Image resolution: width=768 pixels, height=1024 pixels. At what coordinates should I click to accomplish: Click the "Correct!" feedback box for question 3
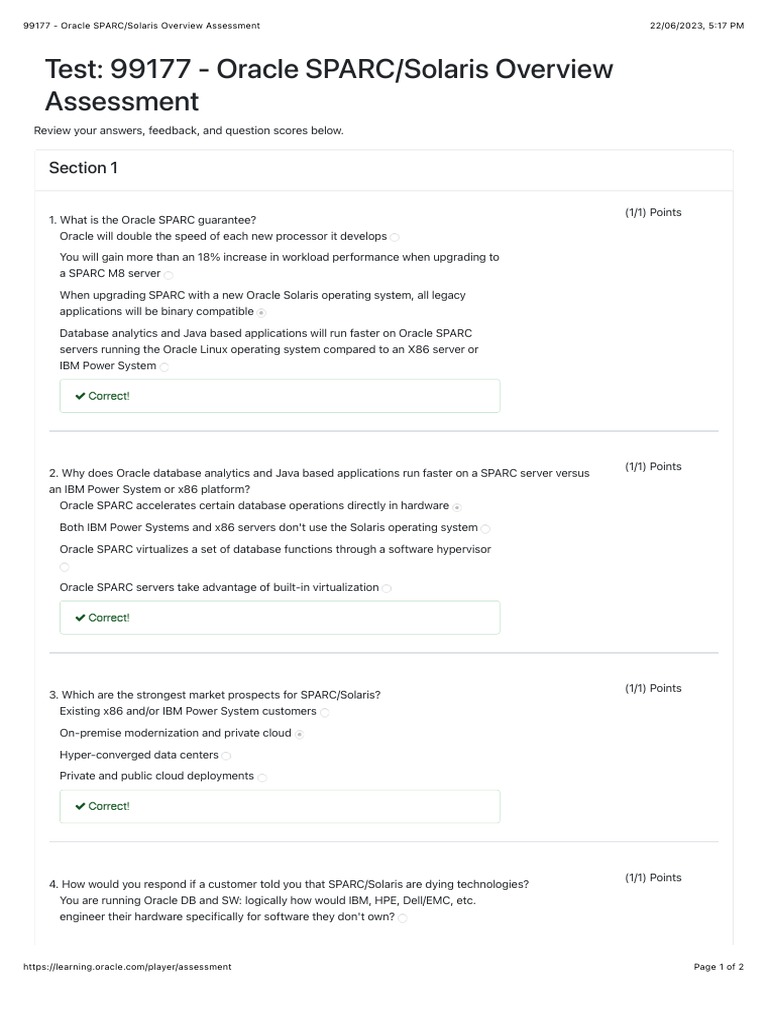[x=280, y=806]
